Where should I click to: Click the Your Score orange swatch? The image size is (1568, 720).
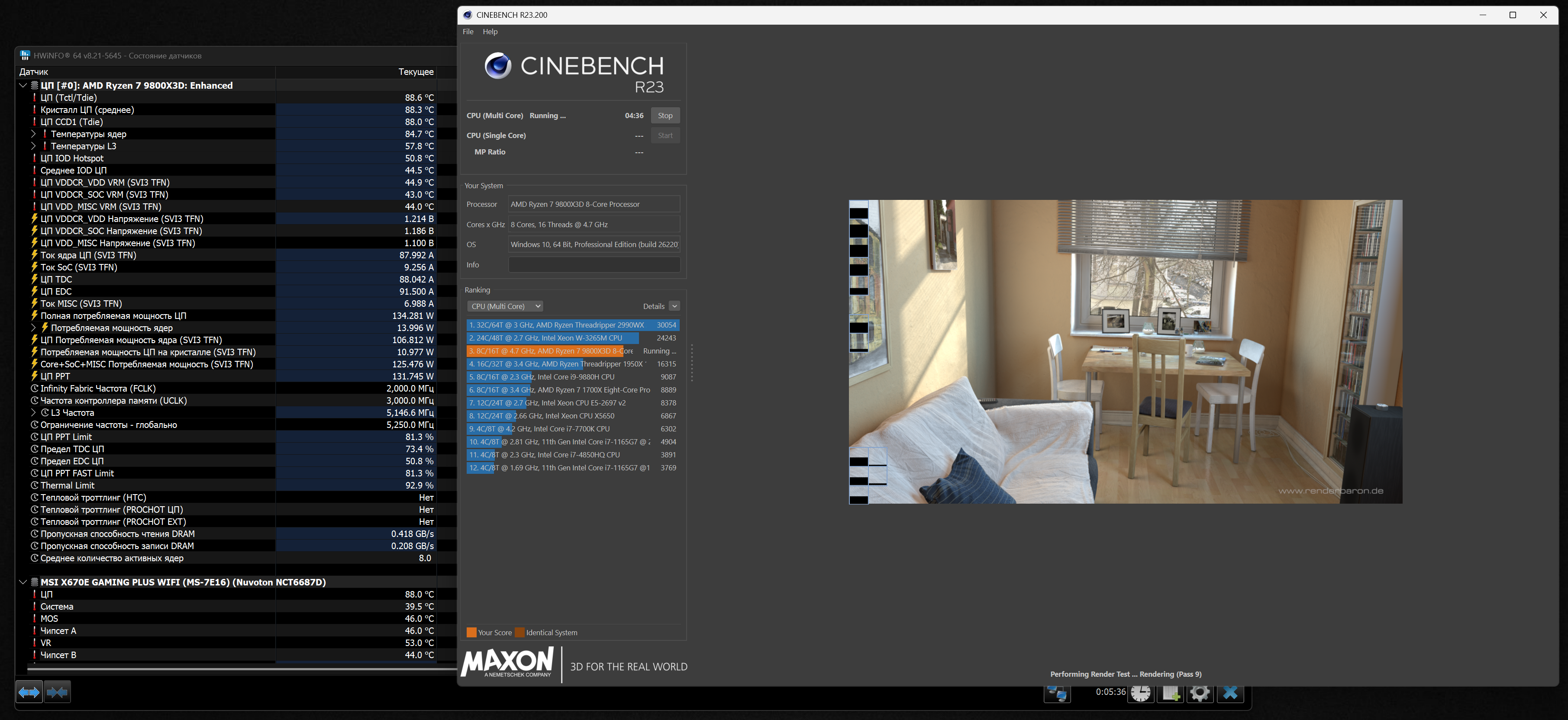(x=471, y=632)
